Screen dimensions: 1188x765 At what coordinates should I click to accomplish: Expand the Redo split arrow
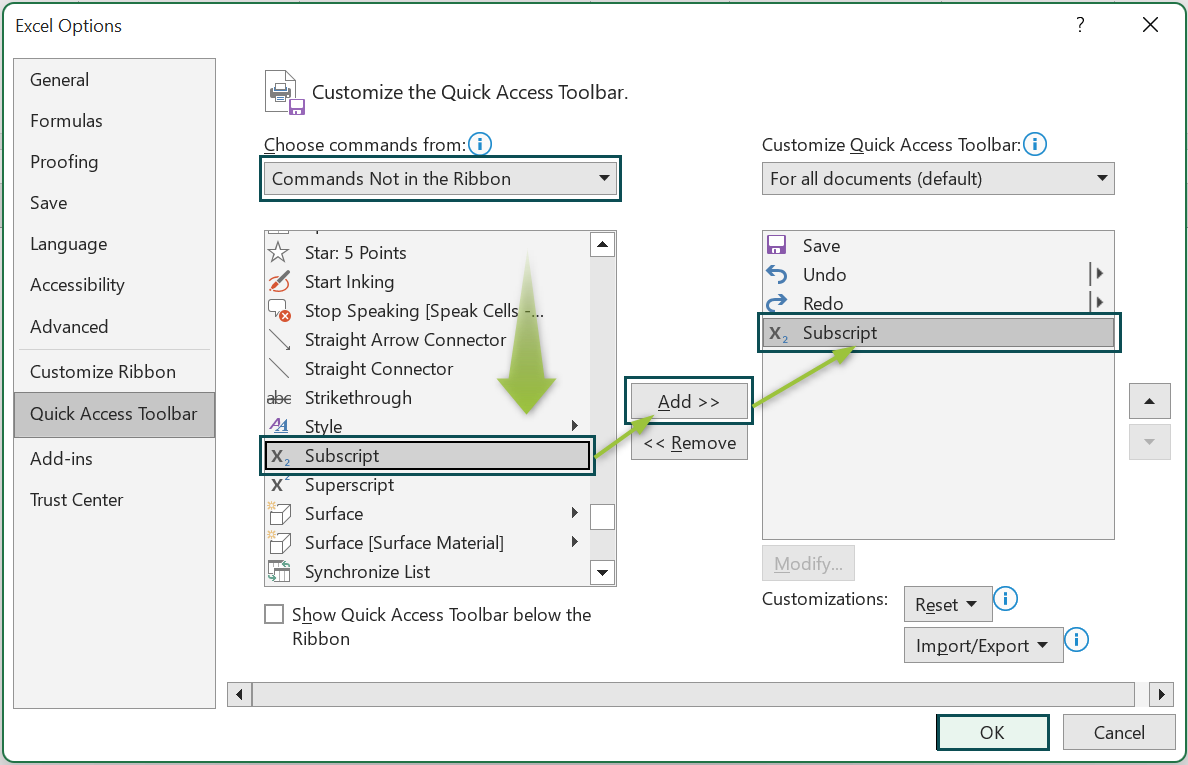tap(1098, 302)
